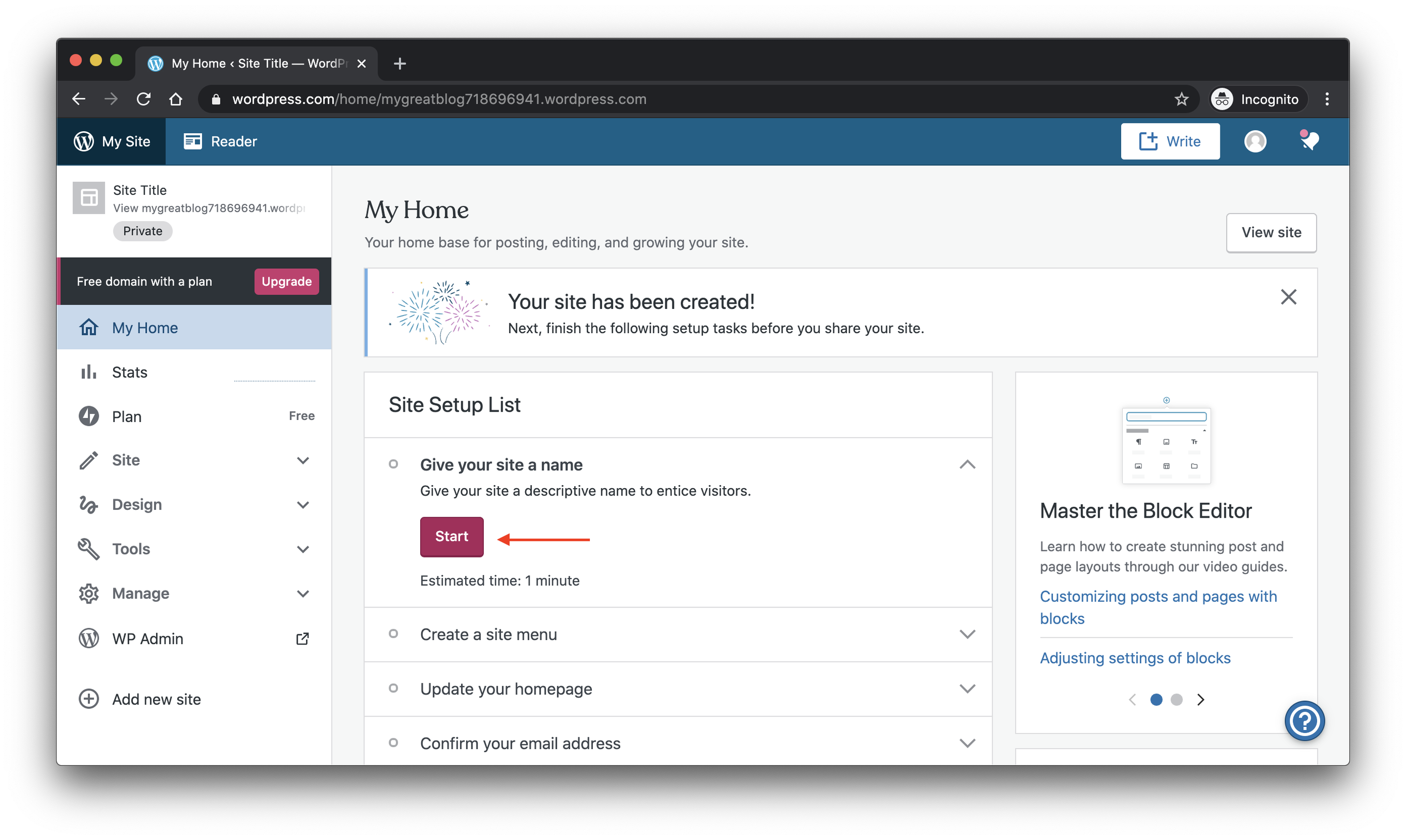1406x840 pixels.
Task: Click the View site button
Action: click(x=1271, y=232)
